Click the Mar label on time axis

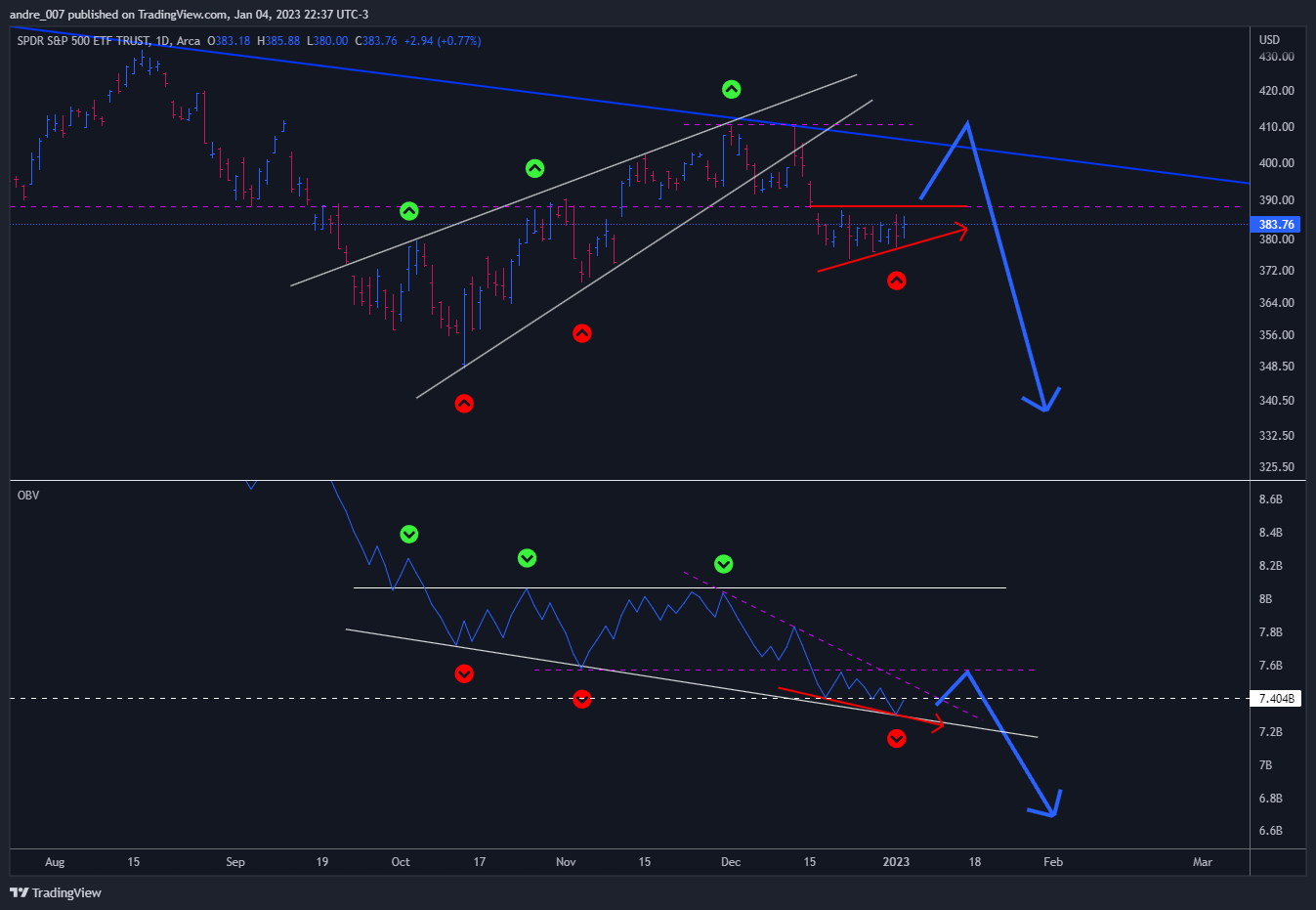pos(1203,862)
